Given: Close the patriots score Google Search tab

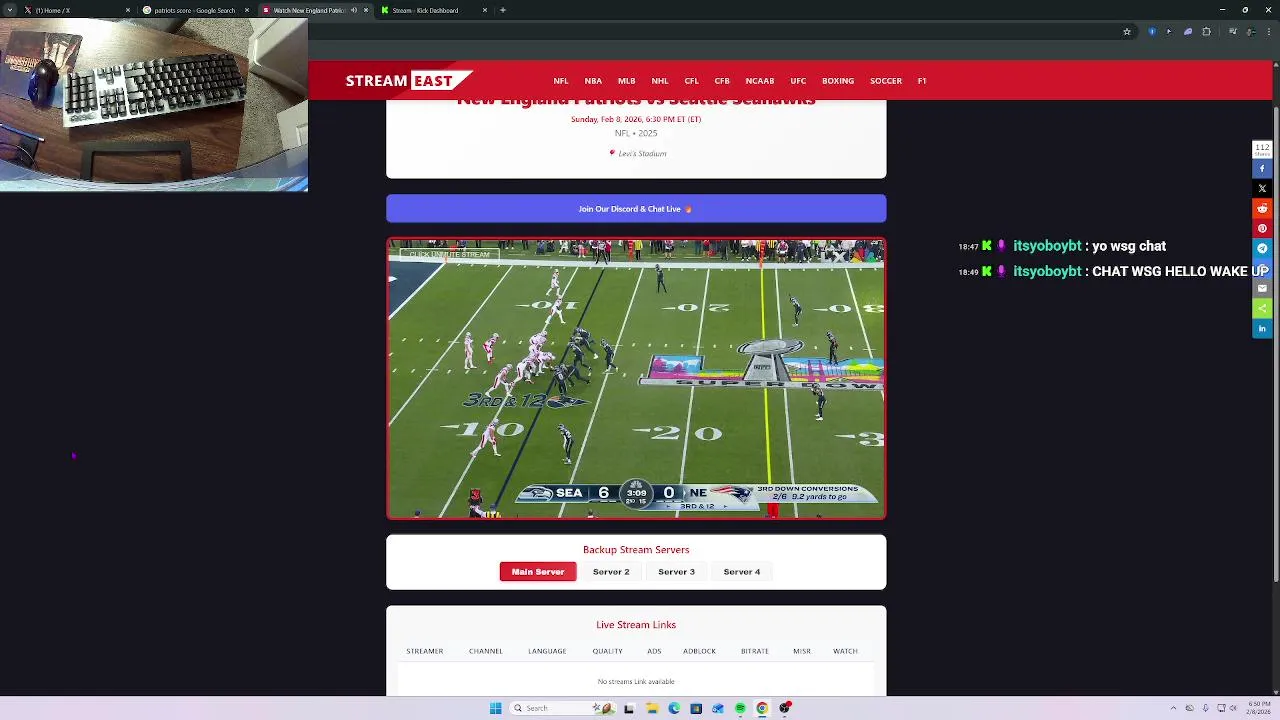Looking at the screenshot, I should point(246,10).
